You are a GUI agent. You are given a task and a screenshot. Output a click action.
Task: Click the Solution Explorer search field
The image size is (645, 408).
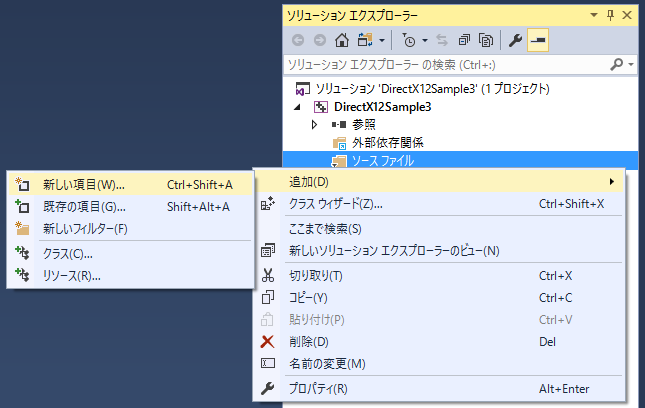click(x=446, y=65)
